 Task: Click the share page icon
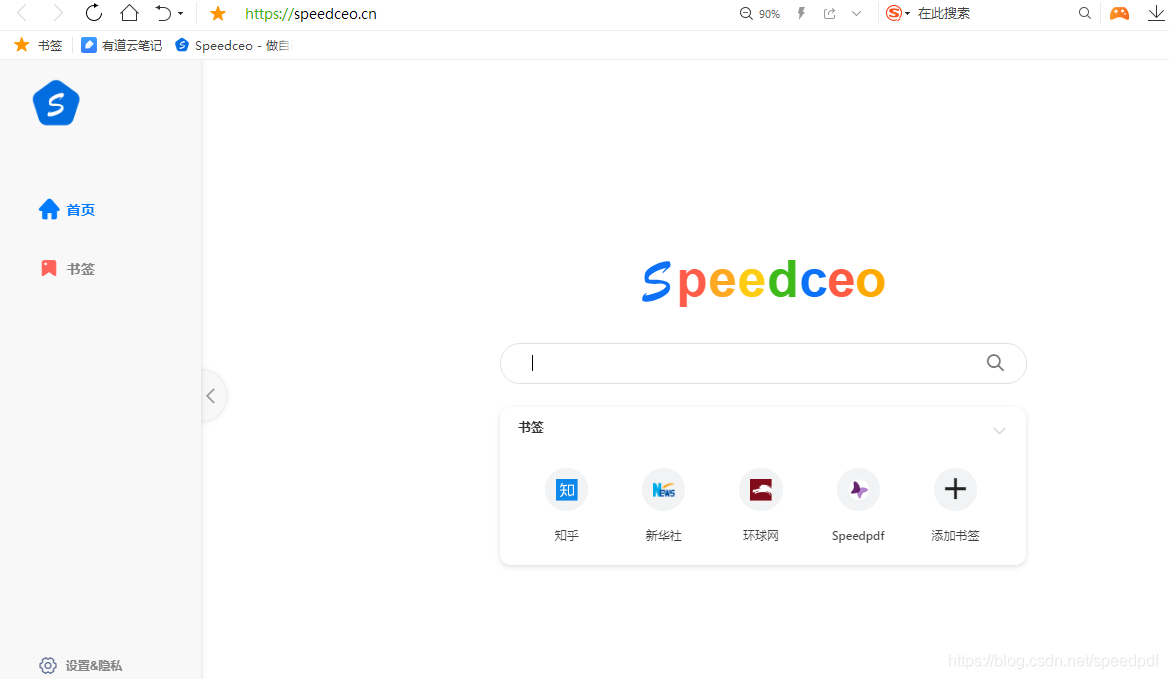(x=829, y=13)
